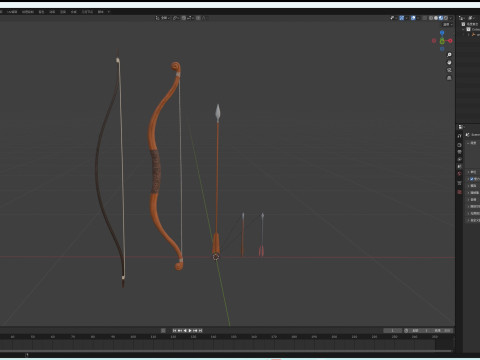Toggle the blue checkbox in properties panel
This screenshot has width=480, height=360.
pyautogui.click(x=472, y=179)
